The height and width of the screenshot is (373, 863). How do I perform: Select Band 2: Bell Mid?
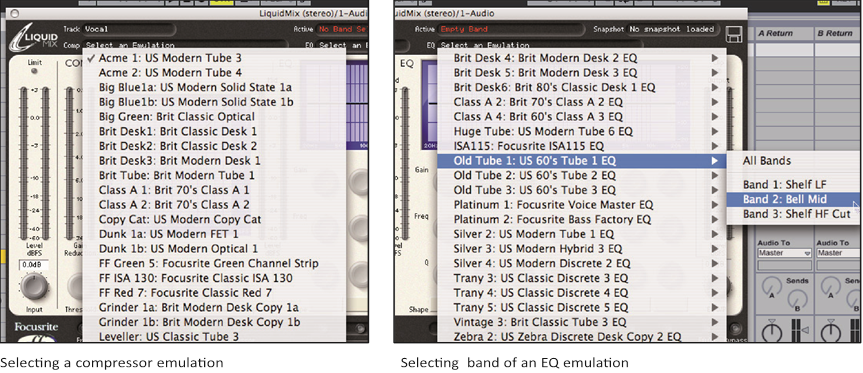[x=793, y=199]
